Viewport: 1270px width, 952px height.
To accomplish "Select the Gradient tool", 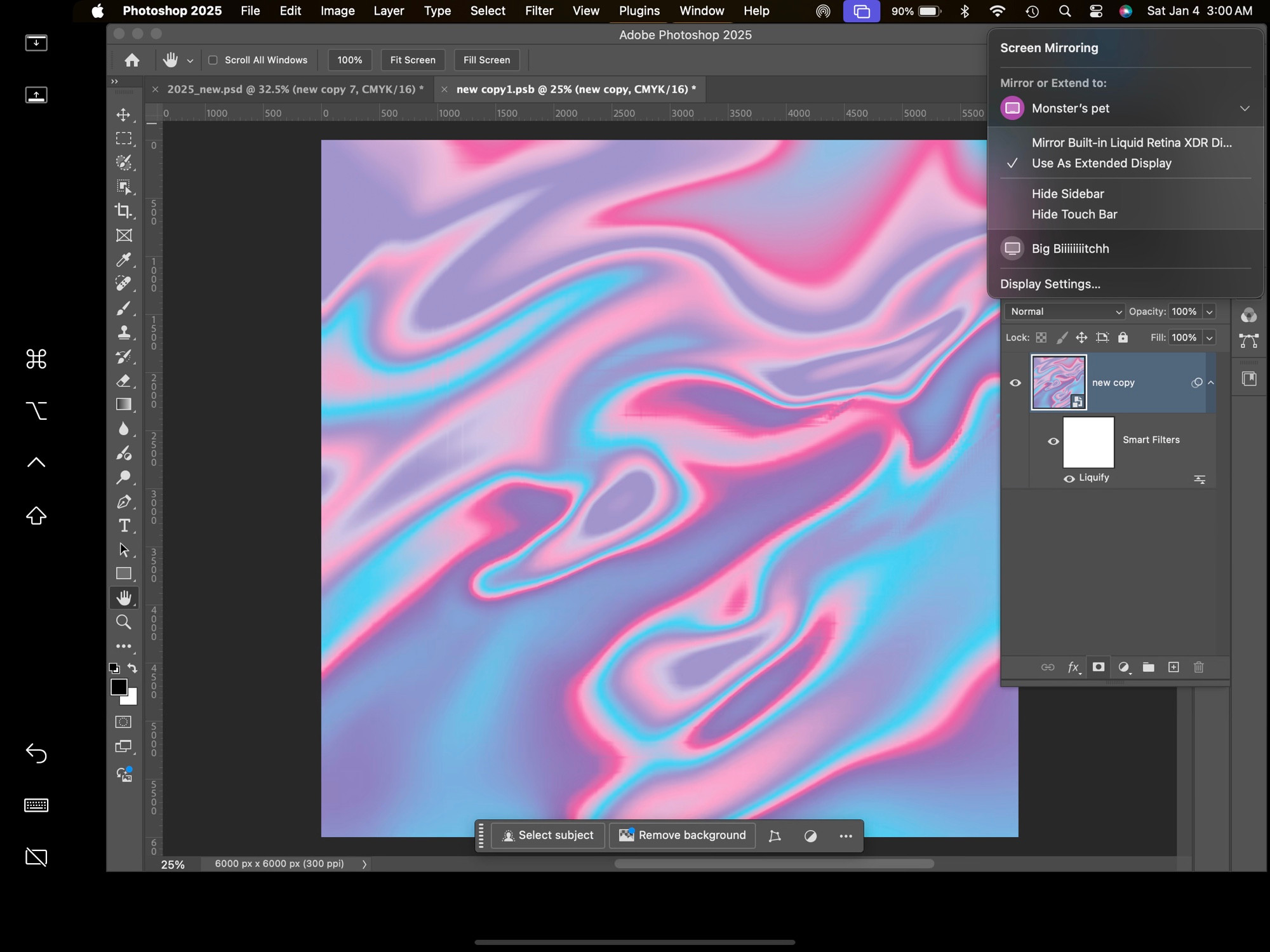I will click(x=124, y=405).
